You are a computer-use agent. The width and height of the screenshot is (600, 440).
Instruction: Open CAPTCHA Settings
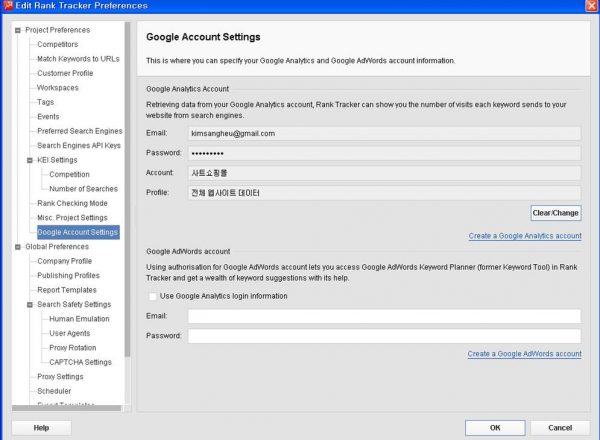click(80, 362)
